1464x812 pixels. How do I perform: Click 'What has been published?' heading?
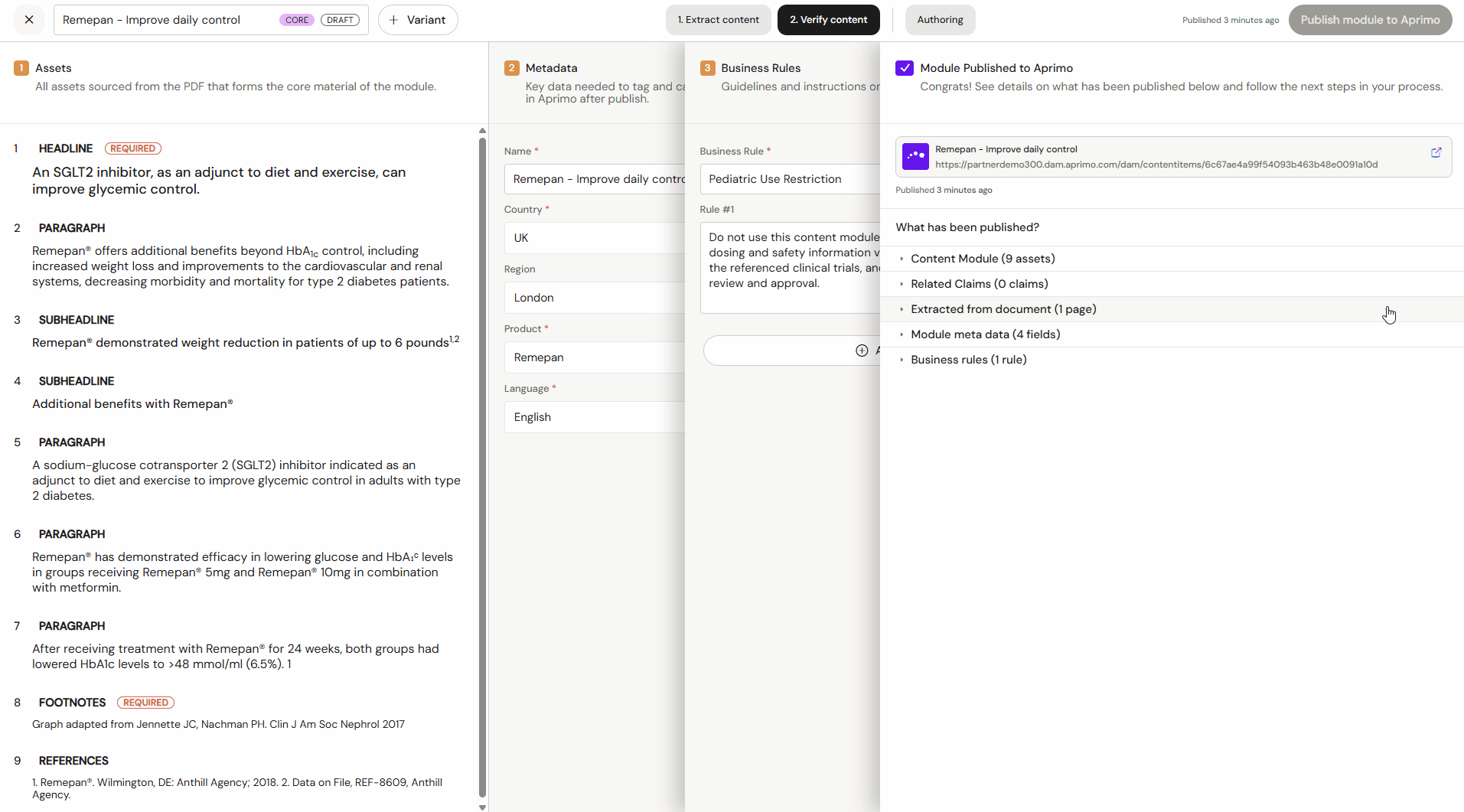coord(967,227)
